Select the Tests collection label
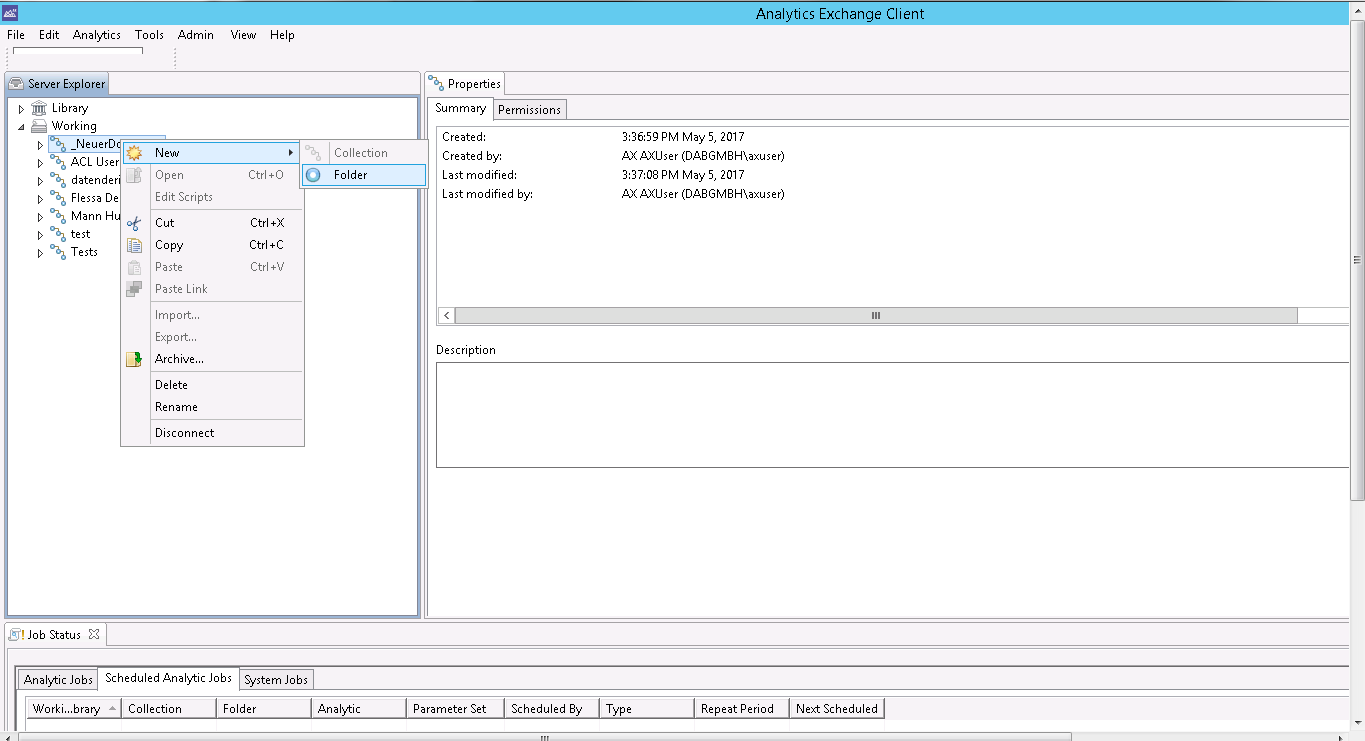 (x=84, y=252)
